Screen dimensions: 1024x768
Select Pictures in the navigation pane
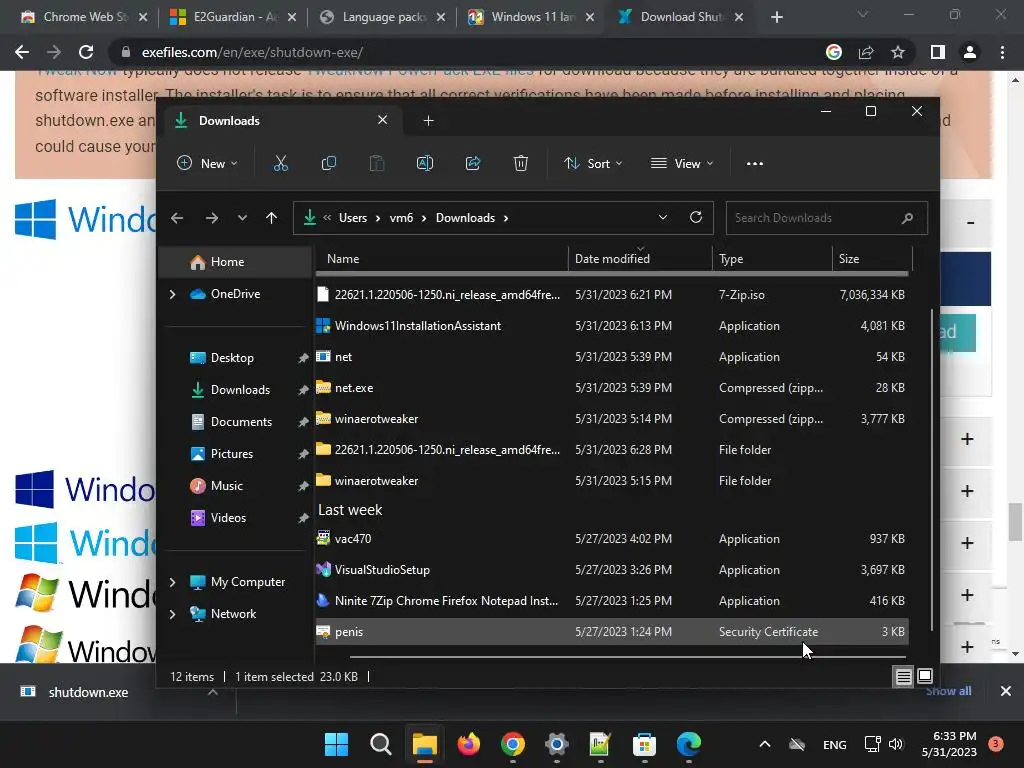[x=231, y=454]
